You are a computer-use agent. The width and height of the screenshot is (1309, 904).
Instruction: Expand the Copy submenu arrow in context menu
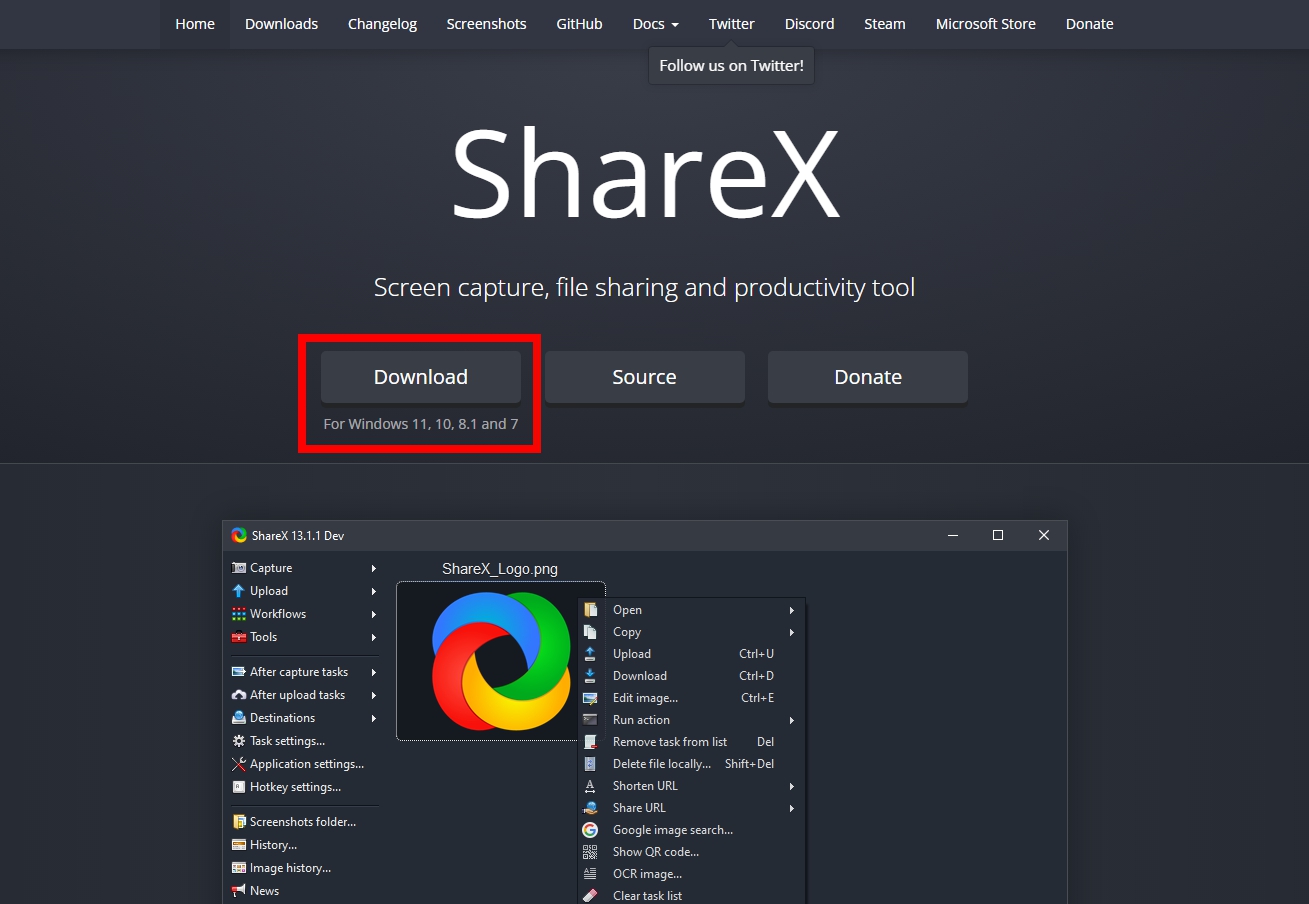click(x=791, y=632)
